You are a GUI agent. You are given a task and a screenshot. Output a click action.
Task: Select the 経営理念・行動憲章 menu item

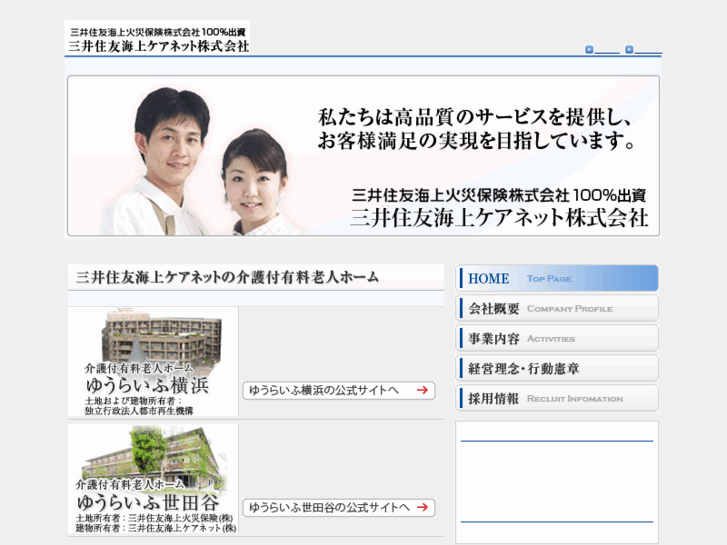[x=557, y=368]
